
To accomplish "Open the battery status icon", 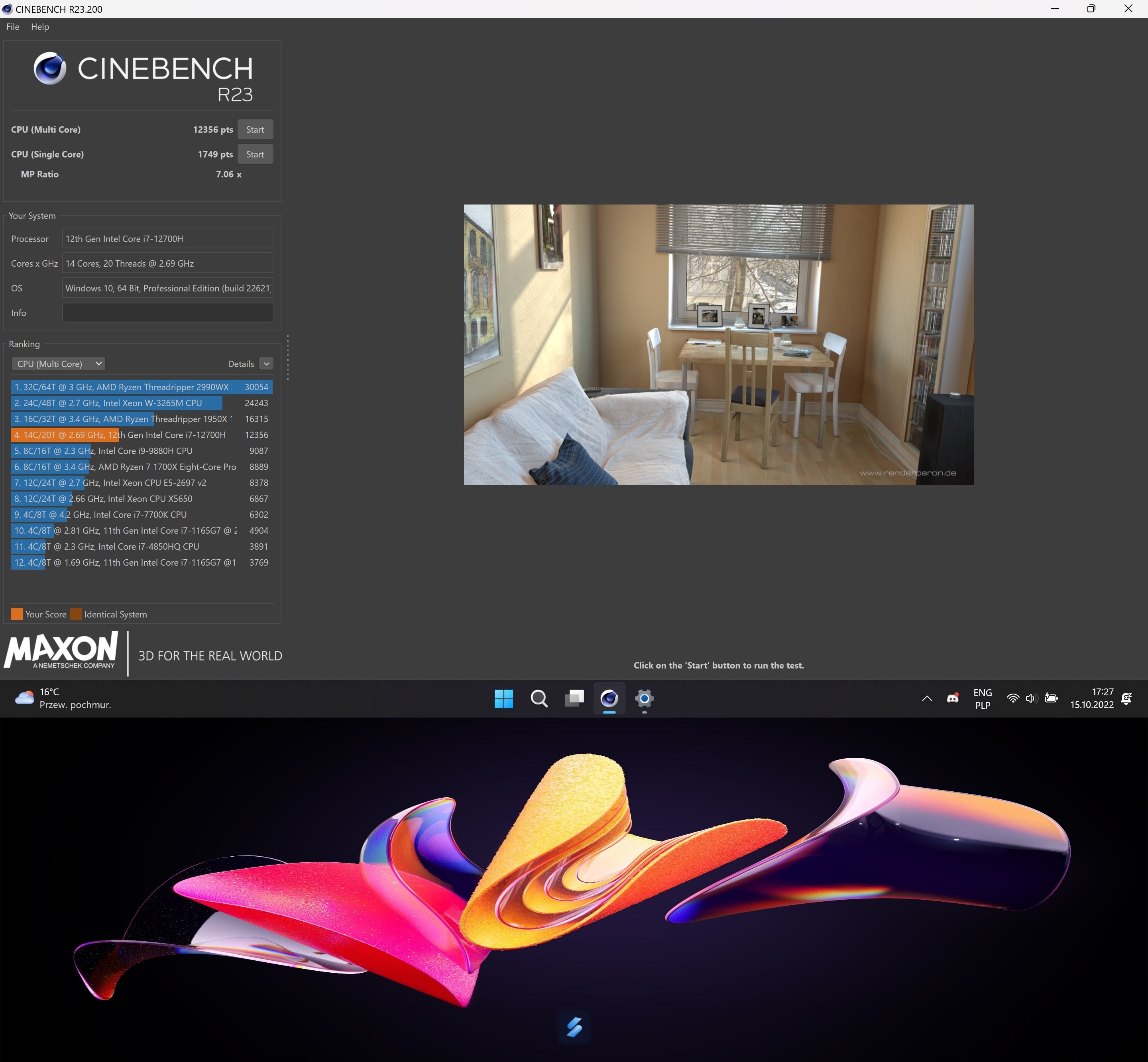I will point(1052,698).
